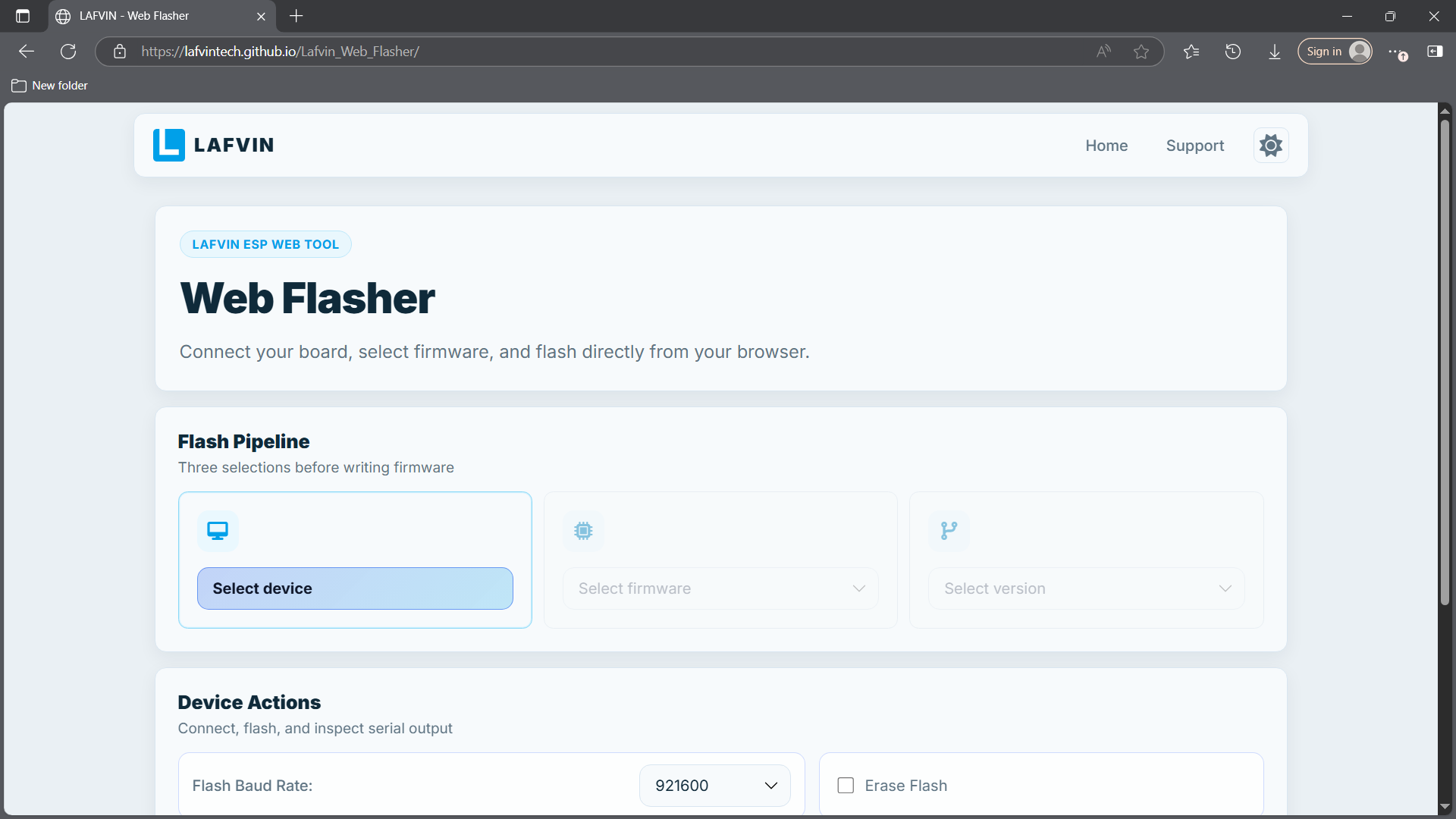Click the Device Actions heading
The image size is (1456, 819).
(x=249, y=702)
